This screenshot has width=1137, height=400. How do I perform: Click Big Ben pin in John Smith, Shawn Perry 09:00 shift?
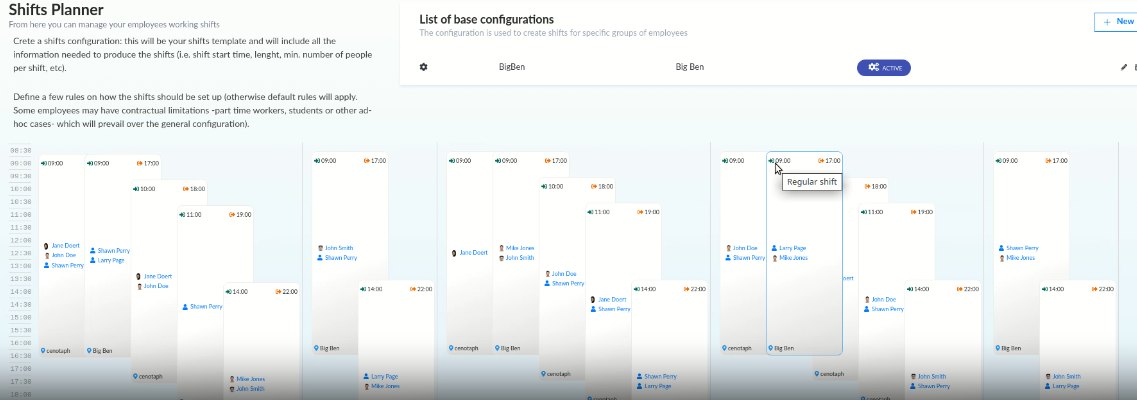pyautogui.click(x=316, y=349)
